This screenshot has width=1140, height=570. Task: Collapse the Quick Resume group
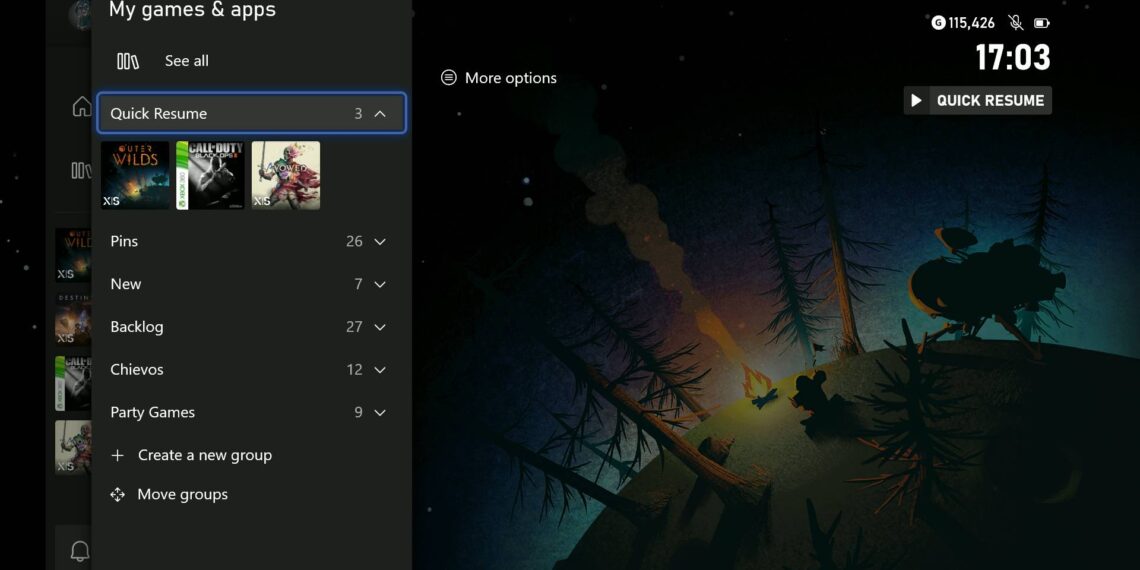(380, 114)
